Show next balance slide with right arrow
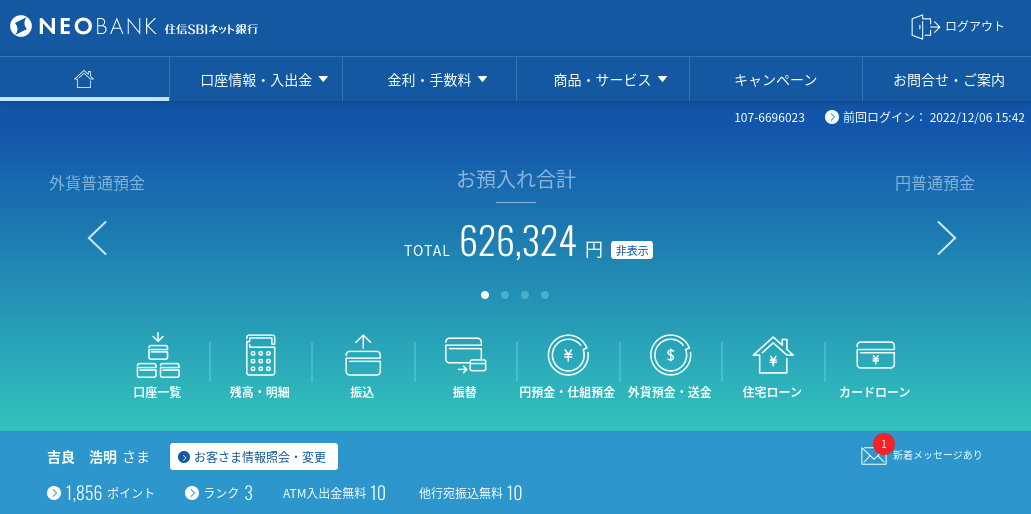Viewport: 1031px width, 514px height. (946, 238)
